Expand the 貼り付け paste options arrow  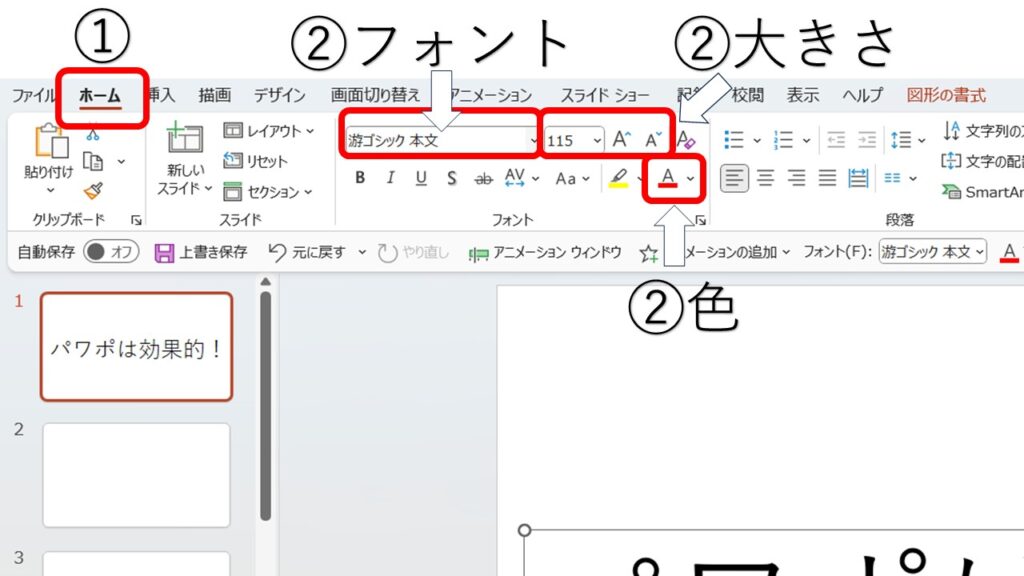pyautogui.click(x=51, y=191)
